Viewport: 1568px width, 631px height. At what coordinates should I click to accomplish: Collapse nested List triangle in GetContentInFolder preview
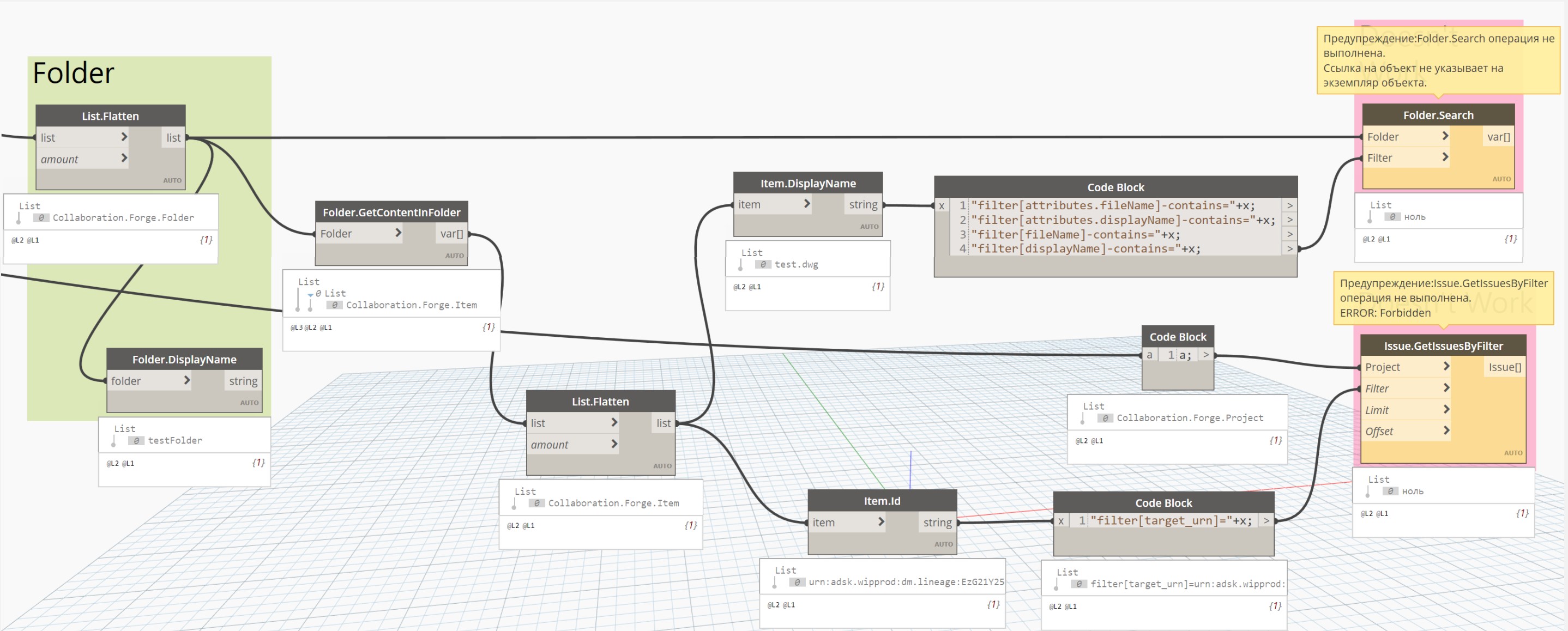[310, 294]
